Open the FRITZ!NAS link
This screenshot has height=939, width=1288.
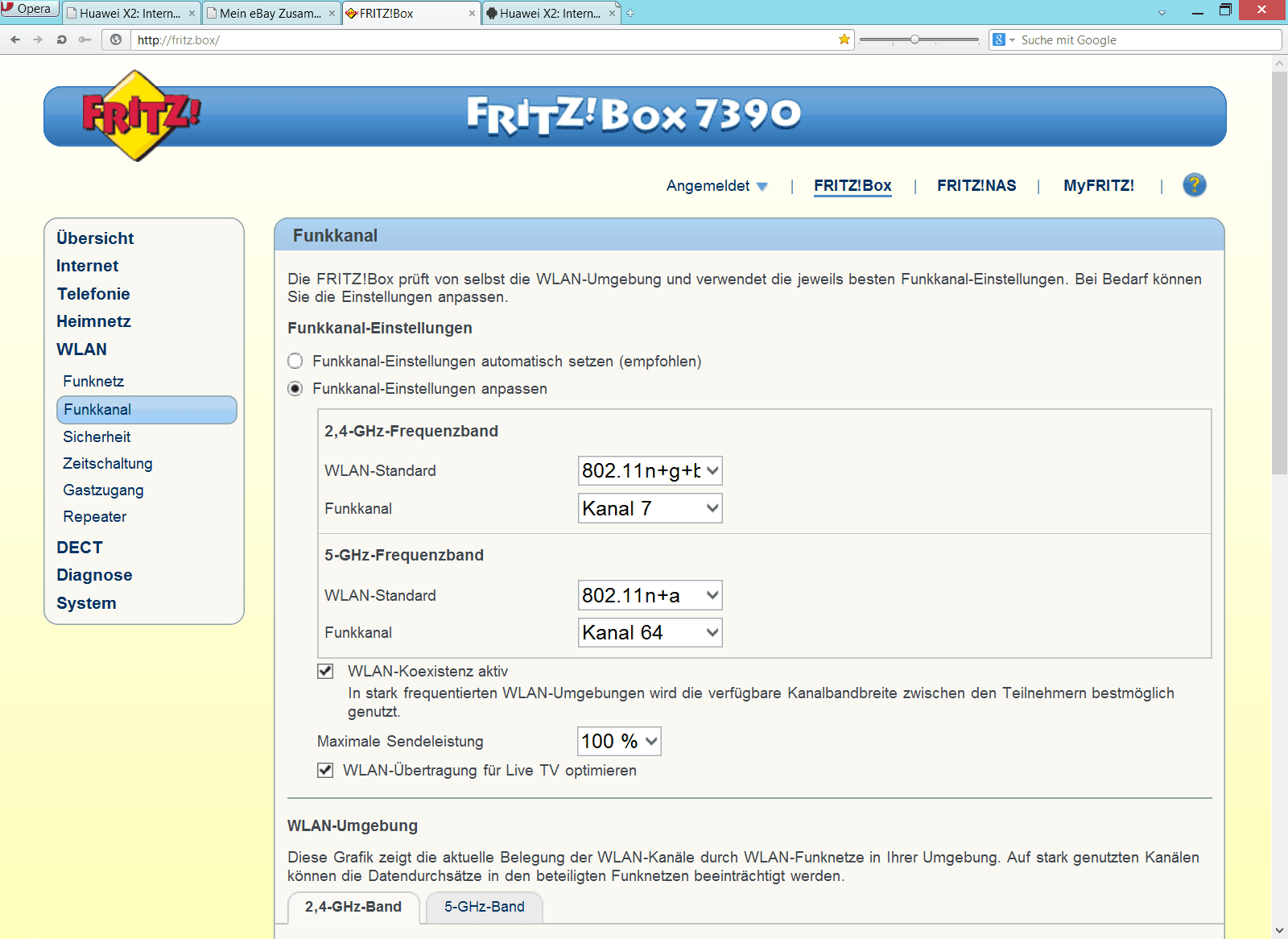coord(976,185)
